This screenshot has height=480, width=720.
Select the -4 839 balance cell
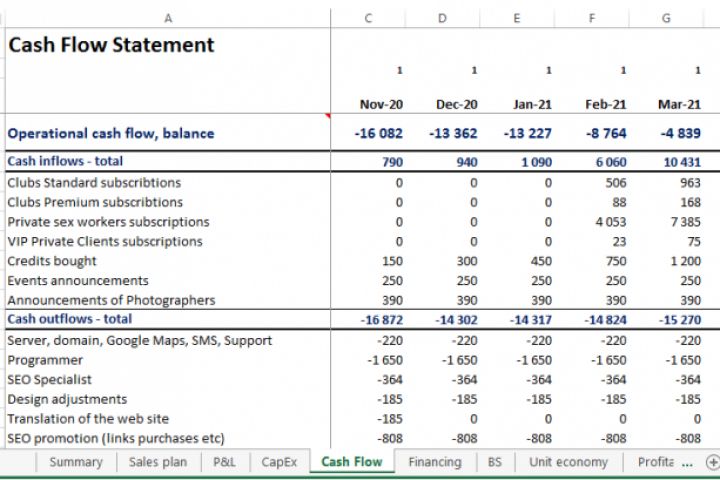680,133
